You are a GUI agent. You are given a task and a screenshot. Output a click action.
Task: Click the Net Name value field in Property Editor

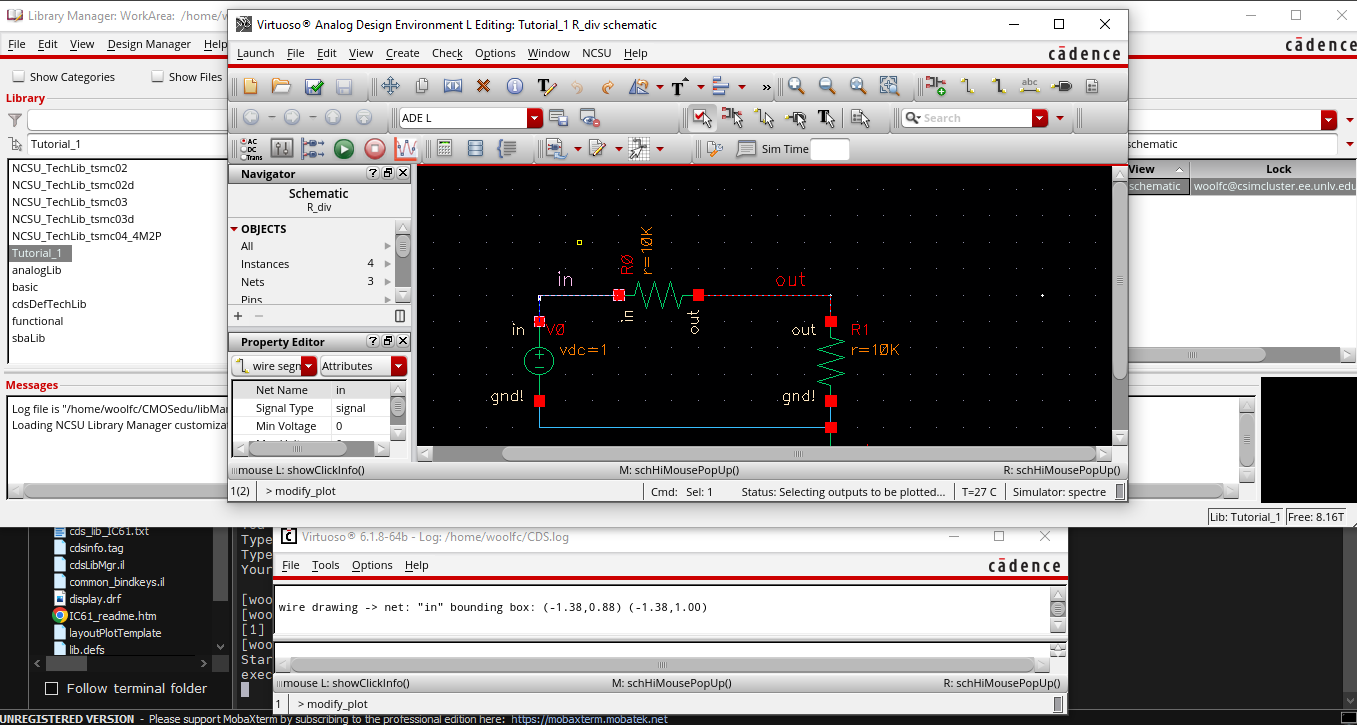coord(361,390)
